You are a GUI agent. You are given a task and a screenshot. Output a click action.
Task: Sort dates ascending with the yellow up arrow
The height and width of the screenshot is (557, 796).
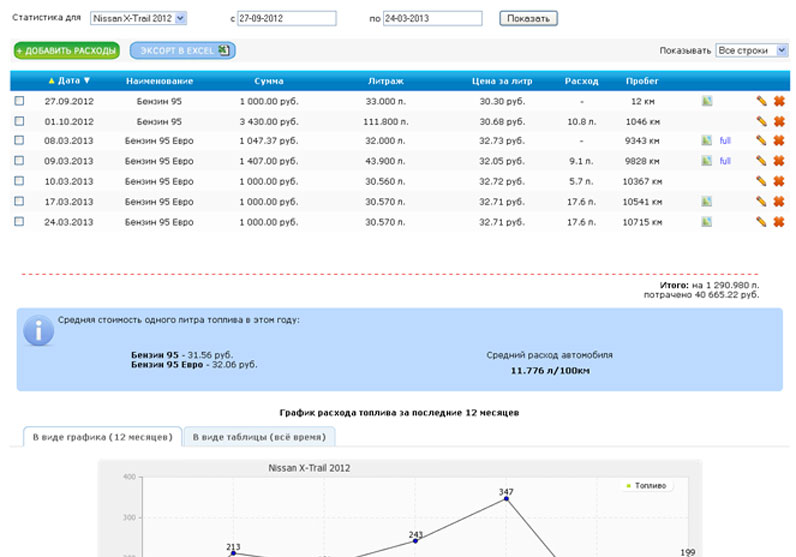[x=51, y=81]
